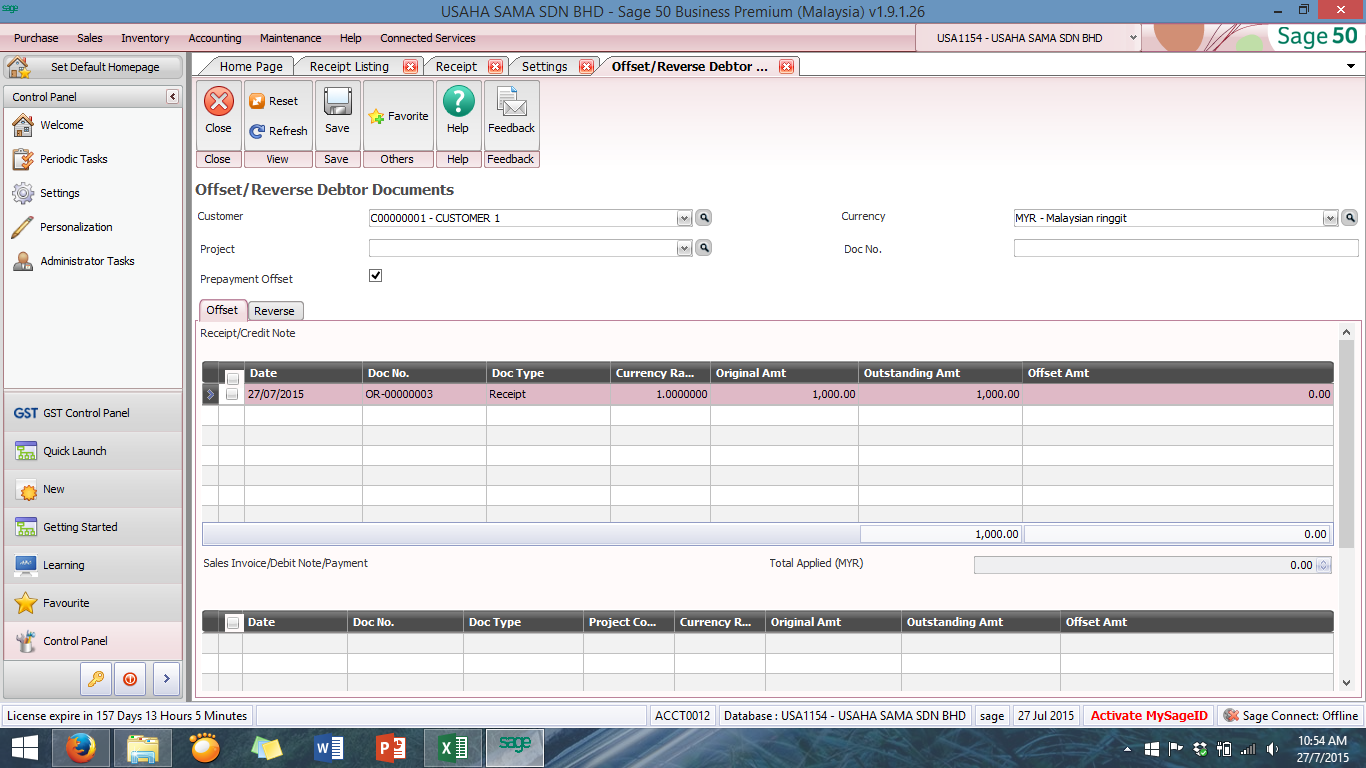Open Connected Services menu
1366x768 pixels.
point(428,38)
